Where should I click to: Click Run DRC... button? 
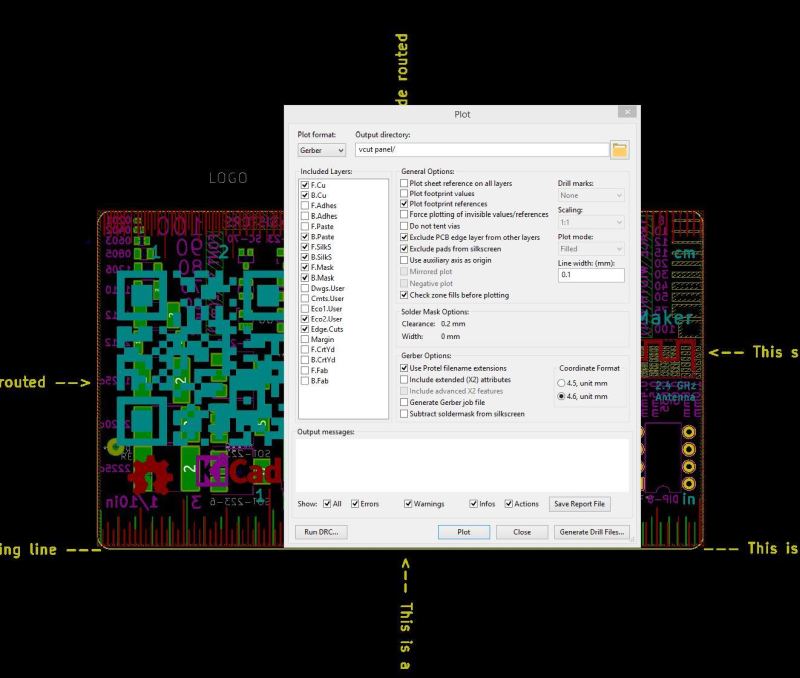pyautogui.click(x=321, y=532)
